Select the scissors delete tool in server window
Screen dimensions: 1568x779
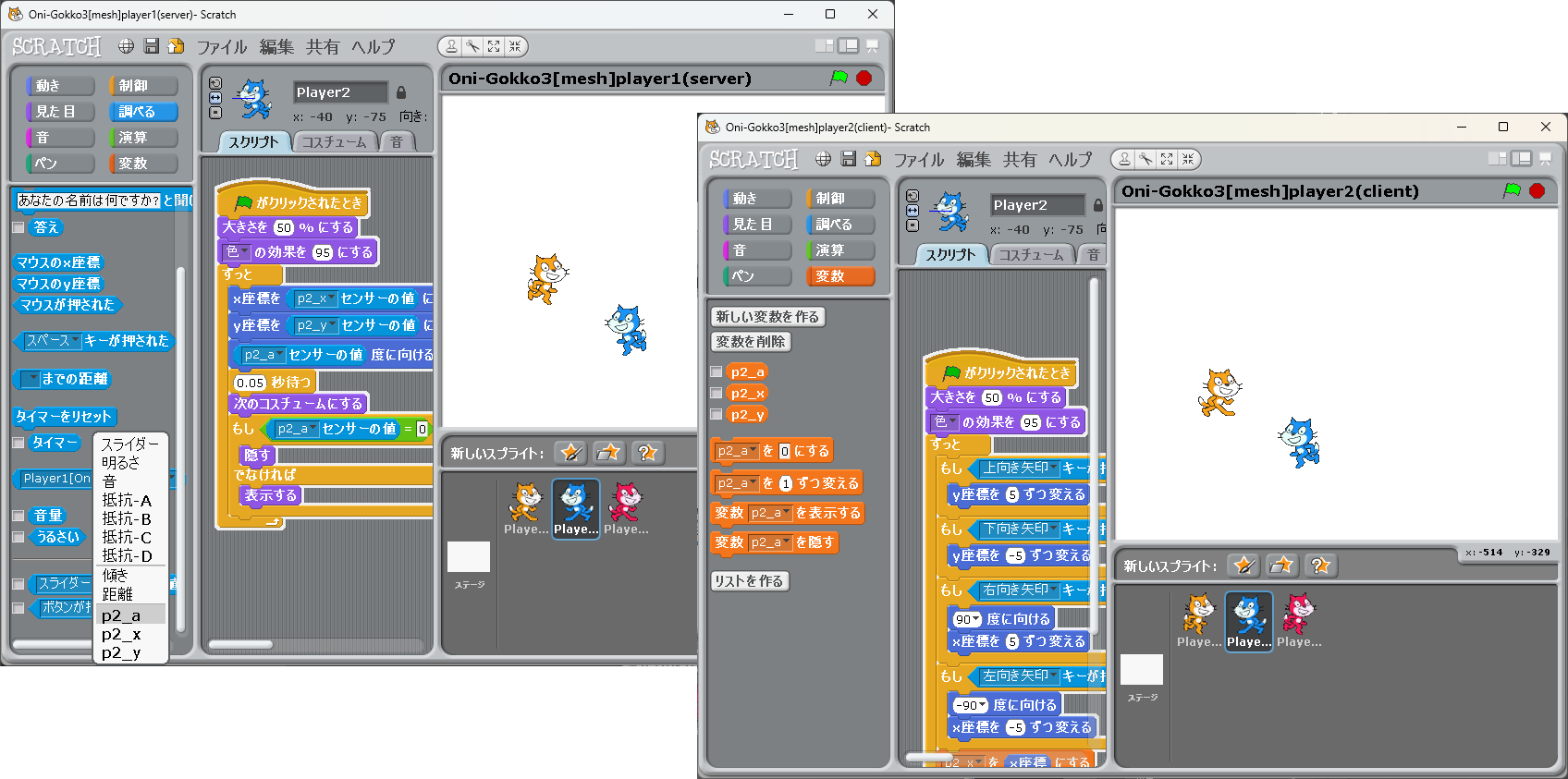(472, 46)
